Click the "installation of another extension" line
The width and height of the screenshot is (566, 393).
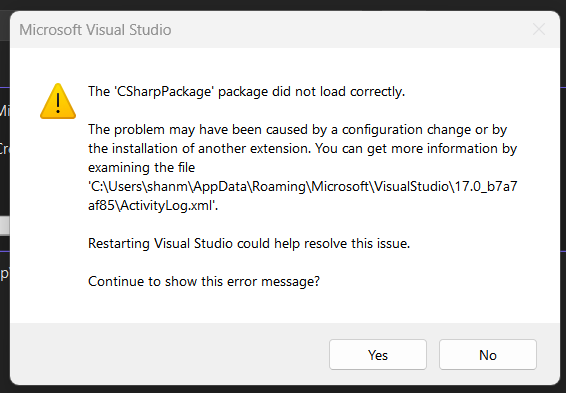(302, 148)
